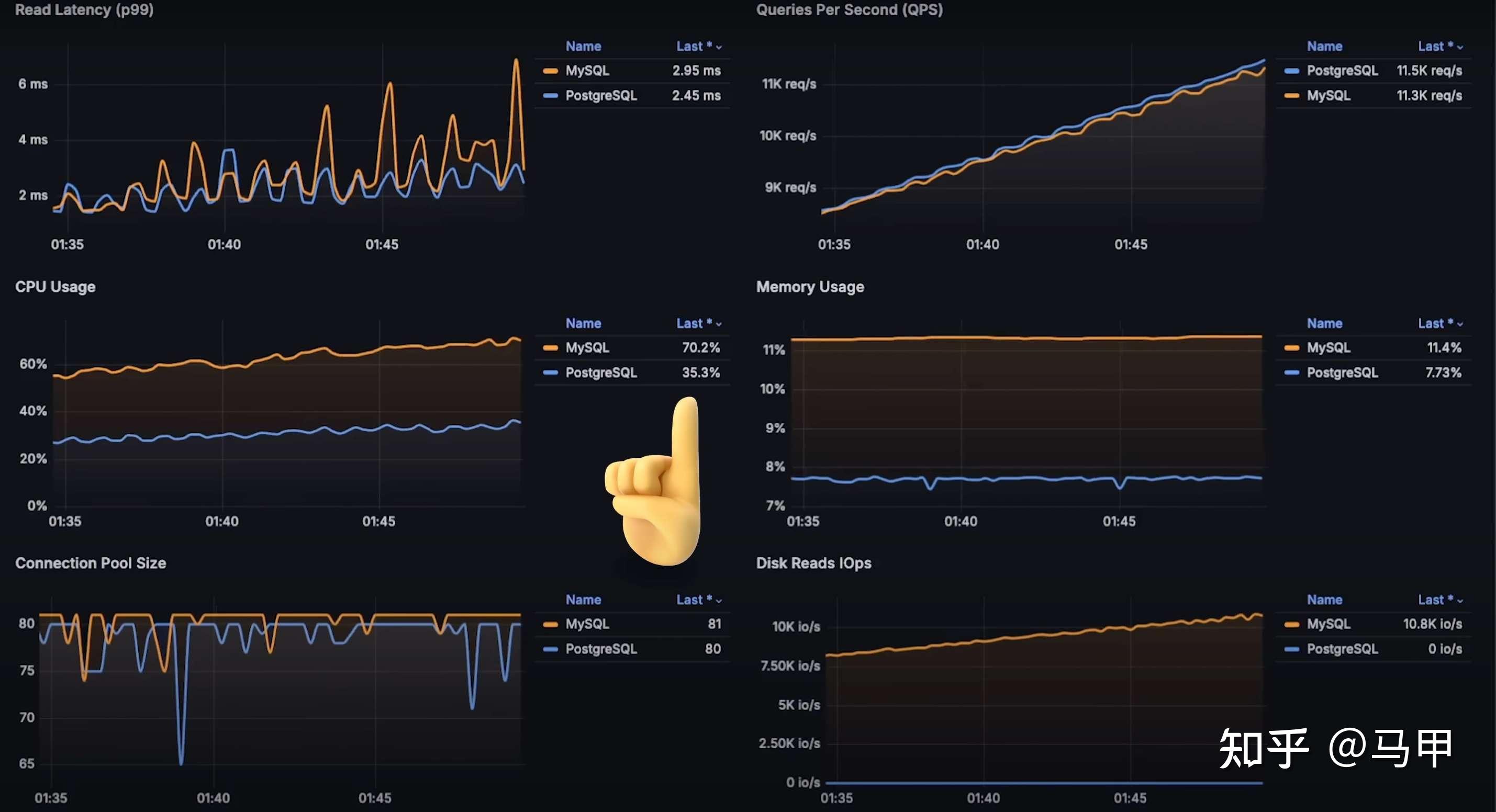Click the PostgreSQL swatch in QPS legend
Screen dimensions: 1496x812
tap(1291, 71)
